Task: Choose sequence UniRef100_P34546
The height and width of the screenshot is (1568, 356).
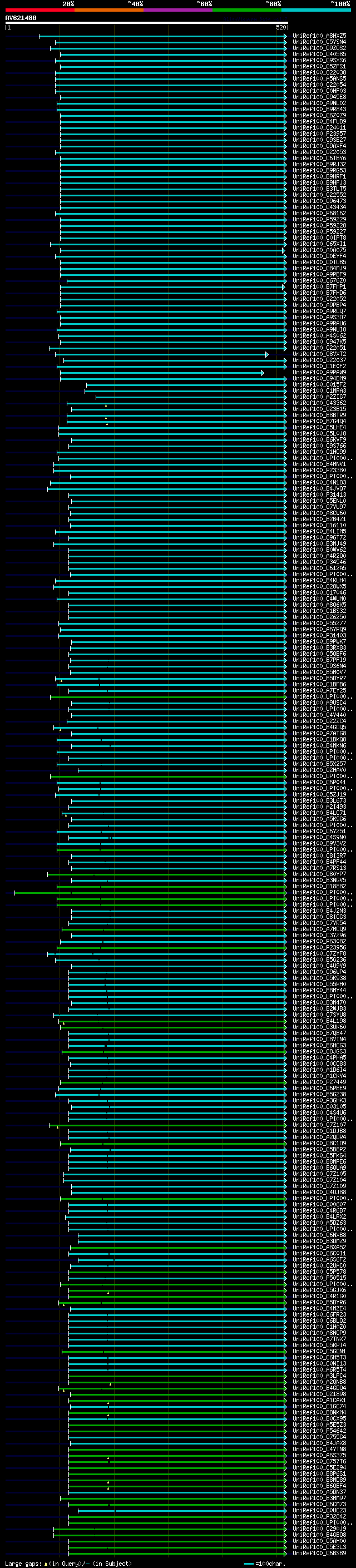Action: tap(319, 562)
